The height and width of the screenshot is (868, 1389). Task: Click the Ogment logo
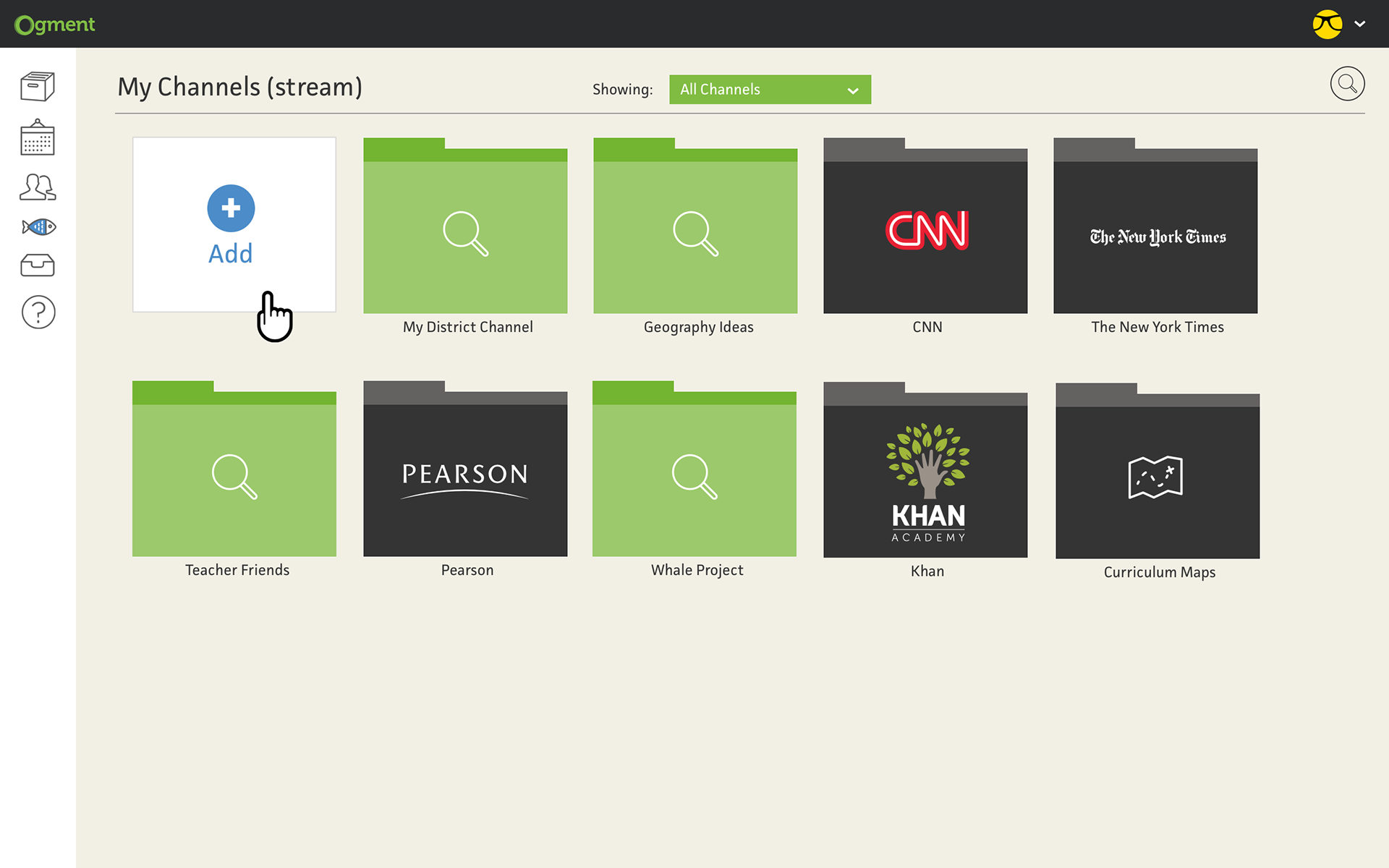pos(55,25)
